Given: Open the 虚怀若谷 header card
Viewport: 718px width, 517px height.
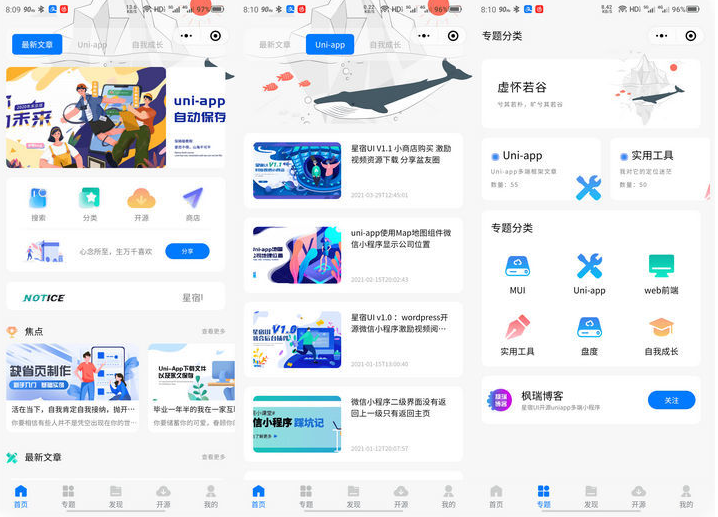Looking at the screenshot, I should click(591, 93).
